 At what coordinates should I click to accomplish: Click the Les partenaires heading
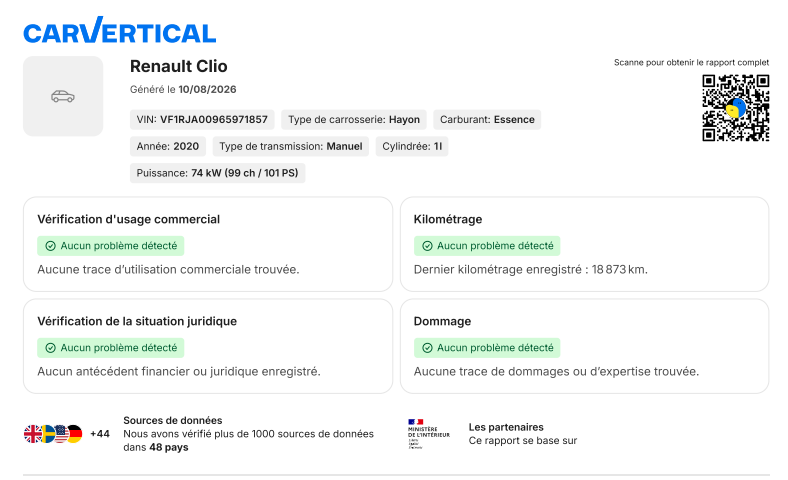tap(506, 427)
